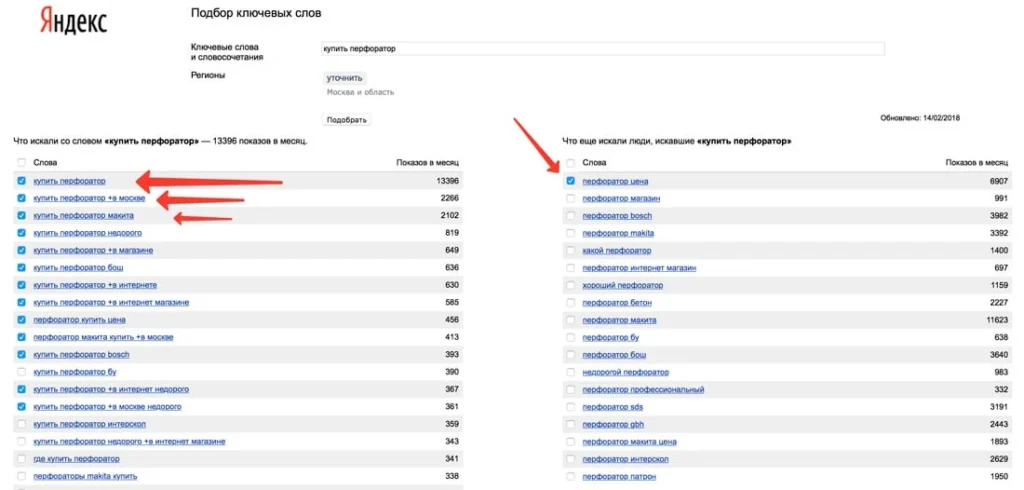Viewport: 1024px width, 490px height.
Task: Check the 'хороший перфоратор' checkbox
Action: pyautogui.click(x=571, y=285)
